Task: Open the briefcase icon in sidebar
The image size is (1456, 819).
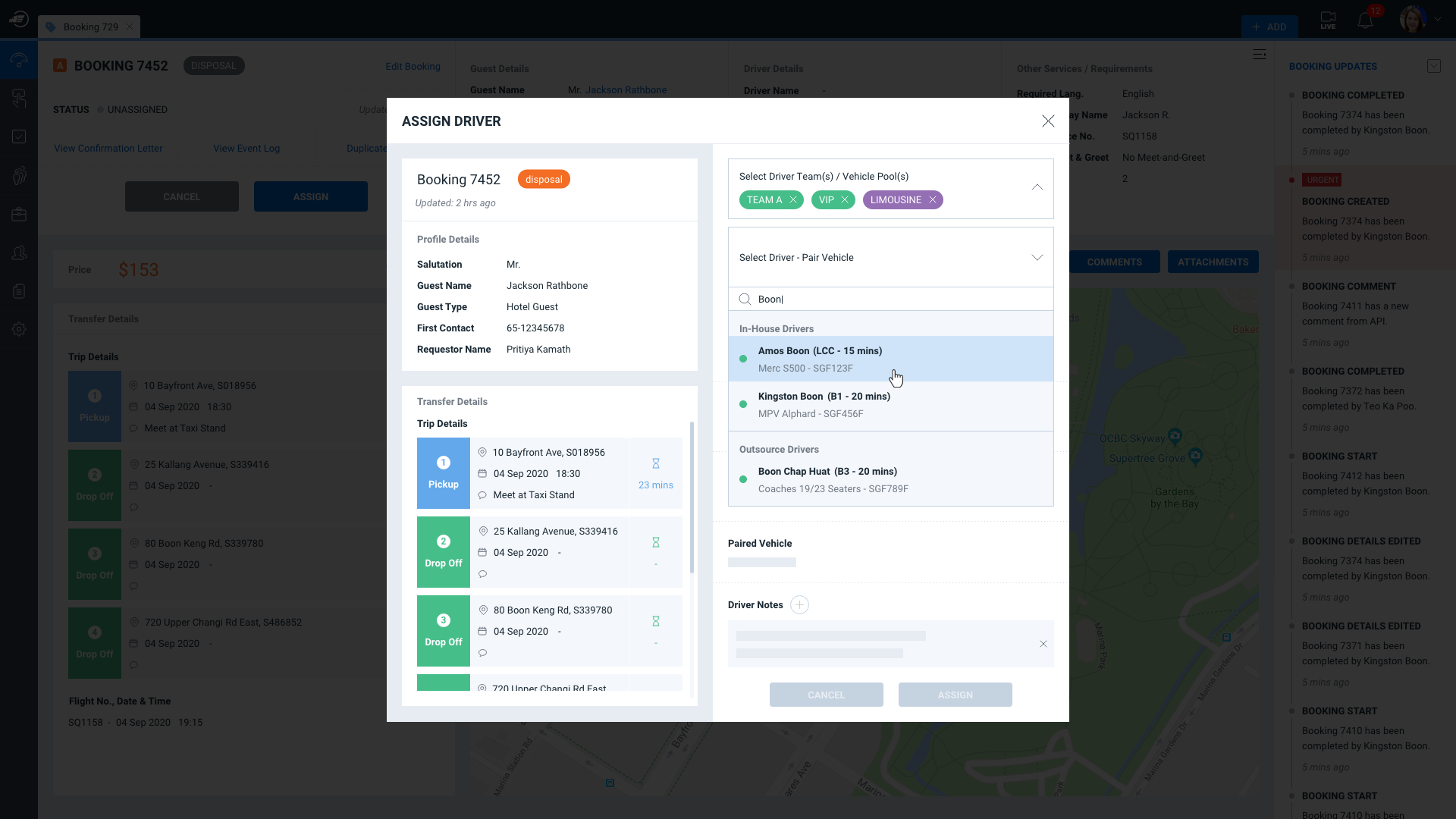Action: click(19, 215)
